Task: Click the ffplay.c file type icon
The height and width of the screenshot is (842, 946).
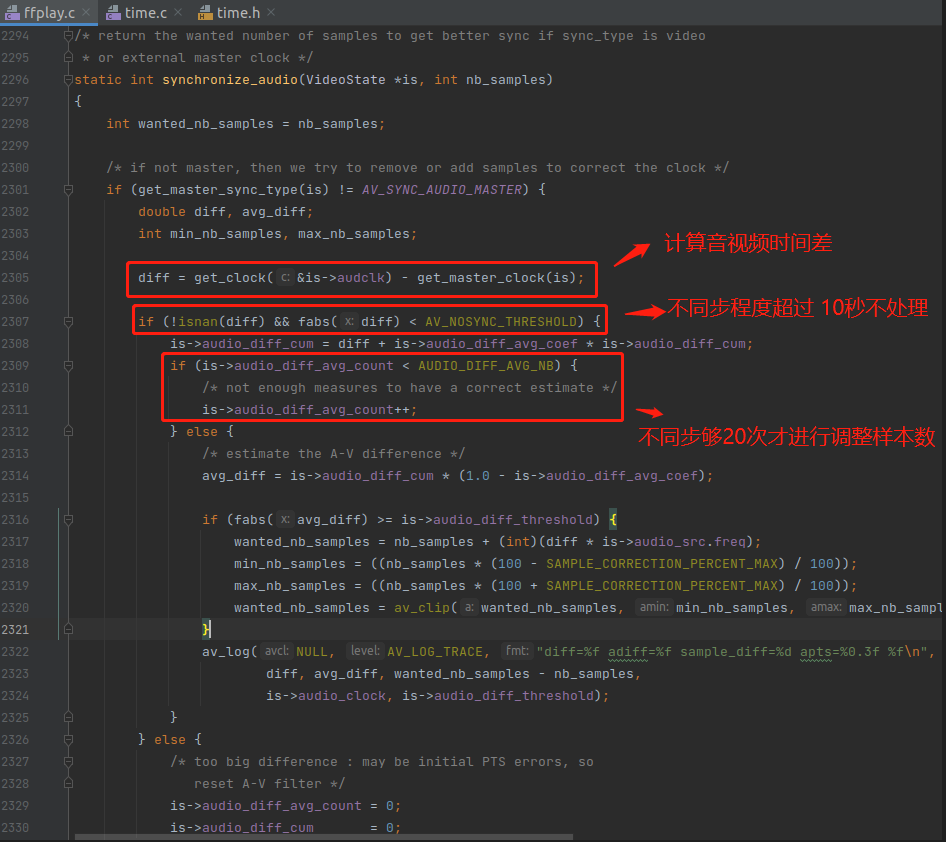Action: pyautogui.click(x=12, y=13)
